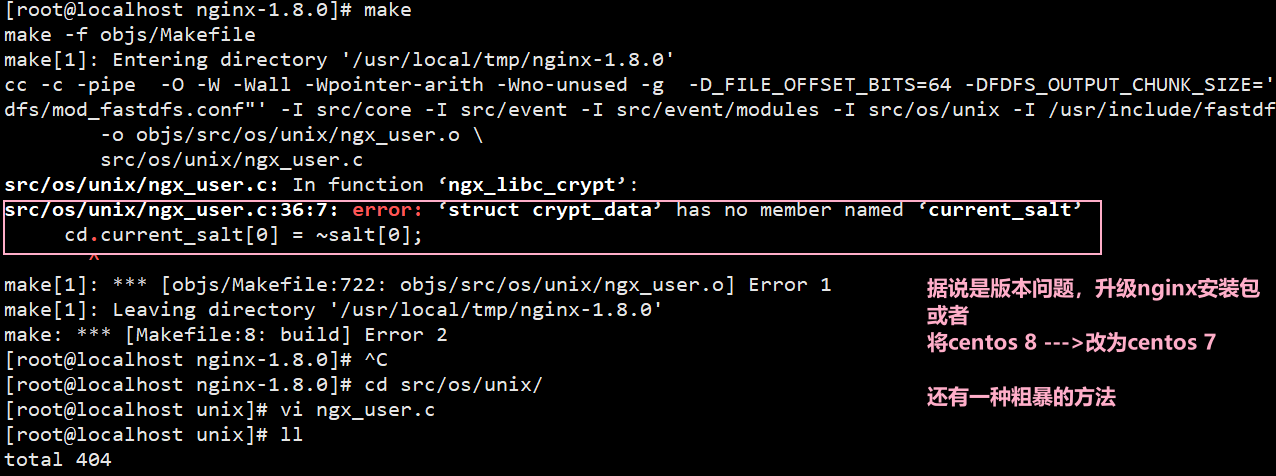Image resolution: width=1276 pixels, height=476 pixels.
Task: Click the '^C' prompt line
Action: pyautogui.click(x=195, y=360)
